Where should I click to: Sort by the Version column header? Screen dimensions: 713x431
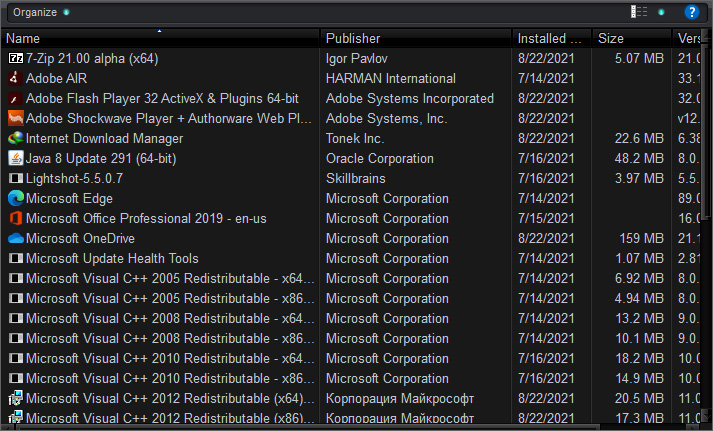pyautogui.click(x=688, y=38)
